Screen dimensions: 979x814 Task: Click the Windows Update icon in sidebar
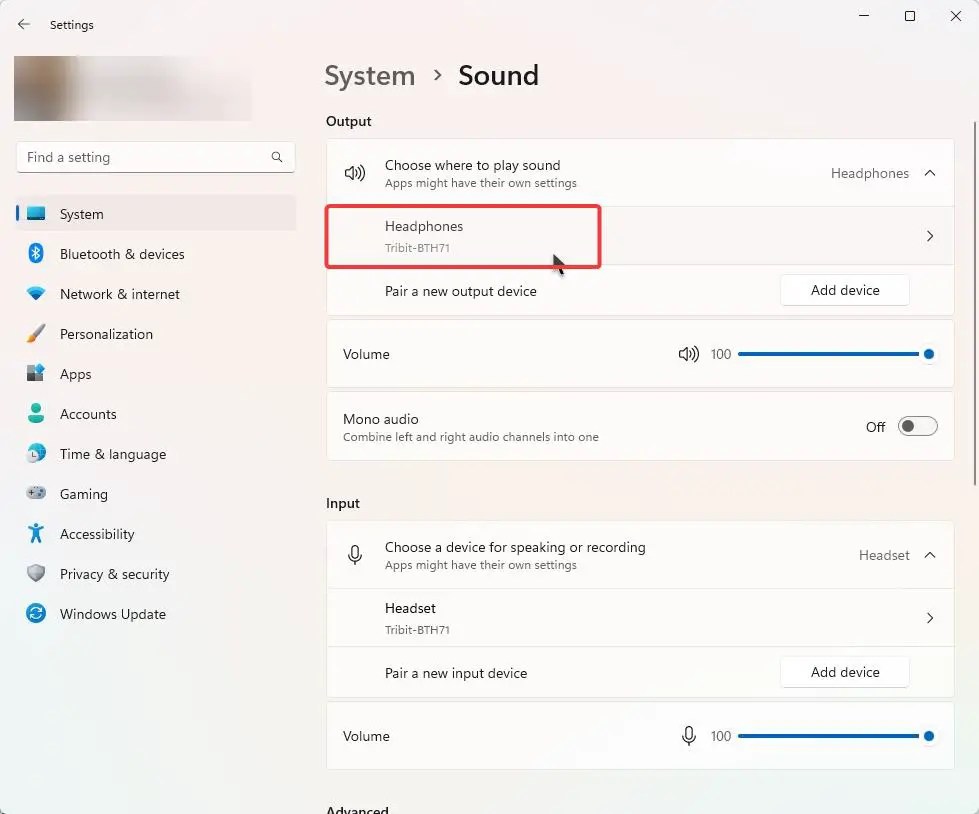(x=36, y=614)
